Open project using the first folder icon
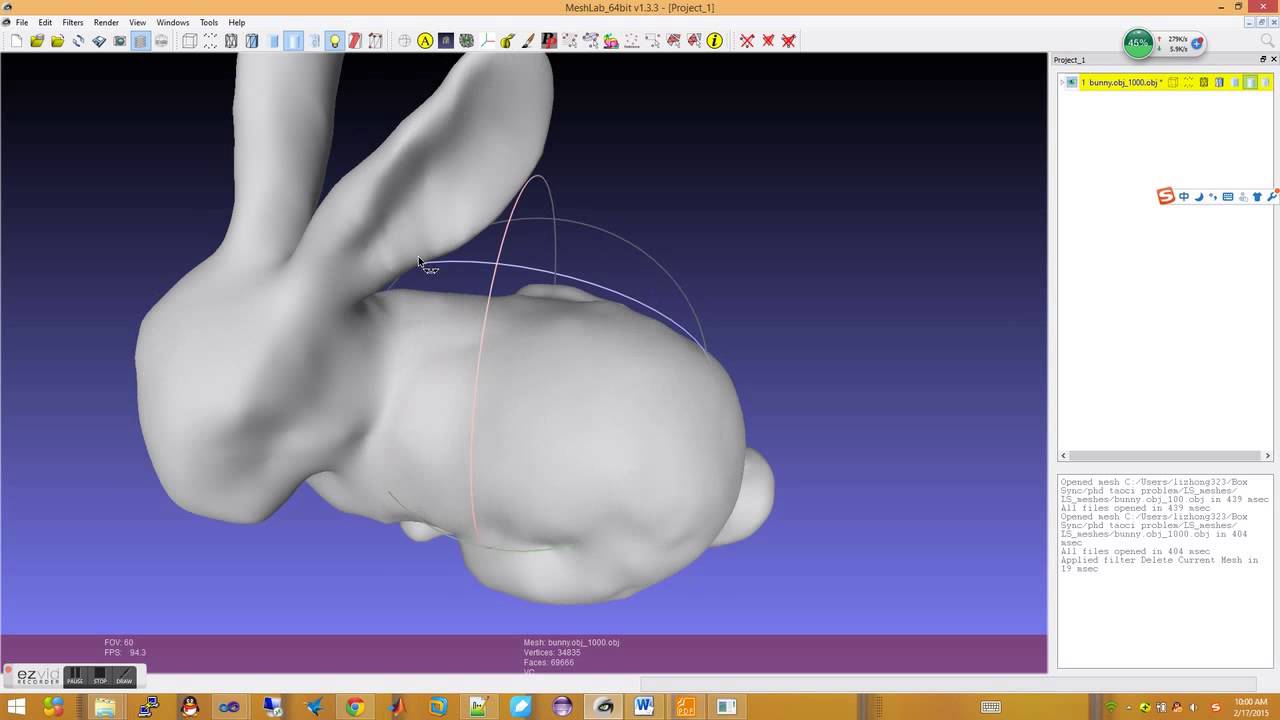 [37, 41]
